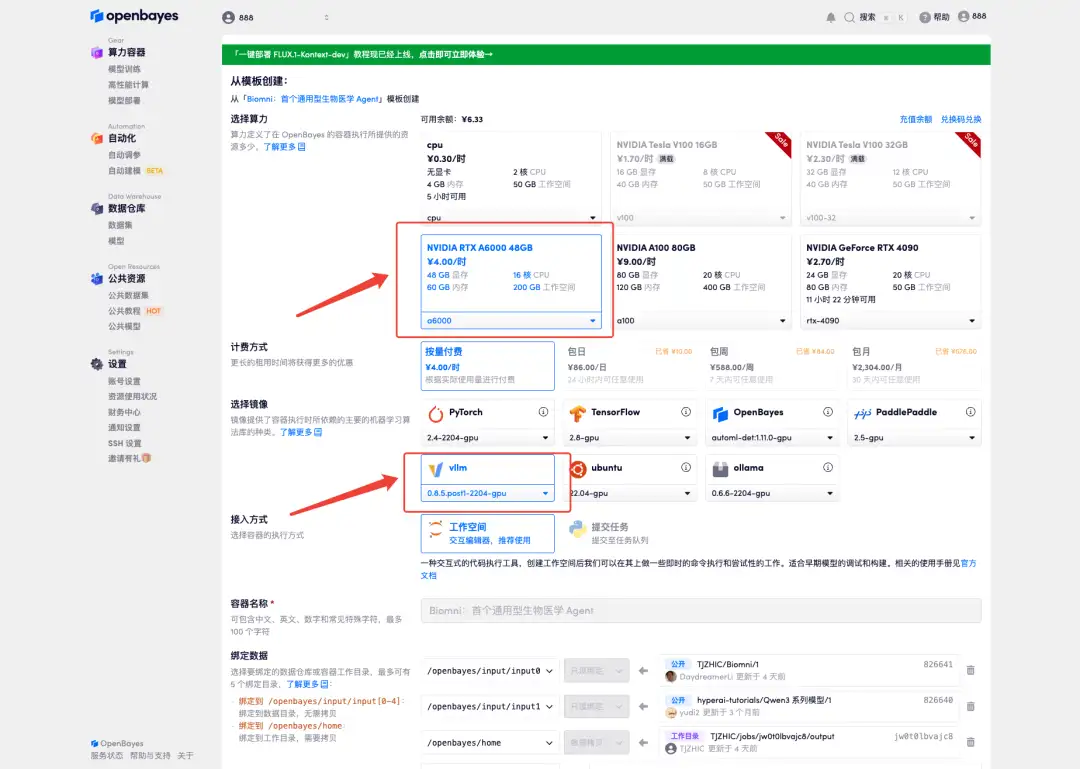Viewport: 1080px width, 769px height.
Task: Go to SSH 设置 in sidebar
Action: point(125,443)
